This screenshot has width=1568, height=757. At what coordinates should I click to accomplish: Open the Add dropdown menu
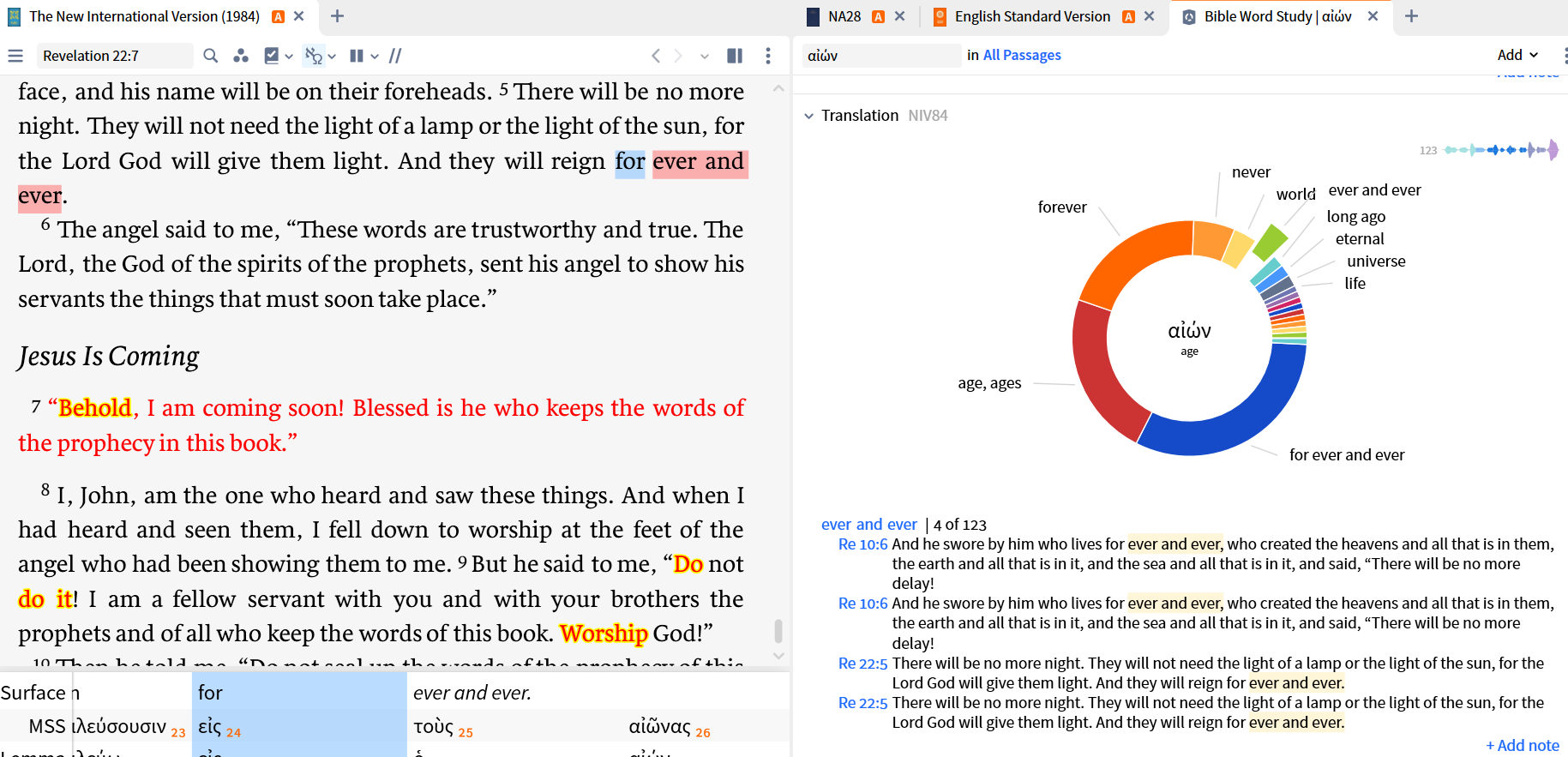(1517, 55)
